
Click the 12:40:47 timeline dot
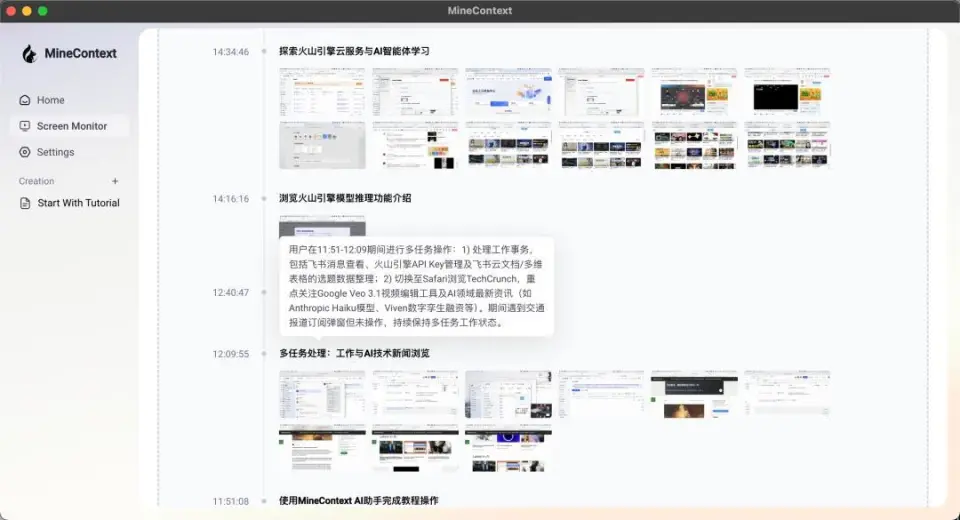point(264,293)
